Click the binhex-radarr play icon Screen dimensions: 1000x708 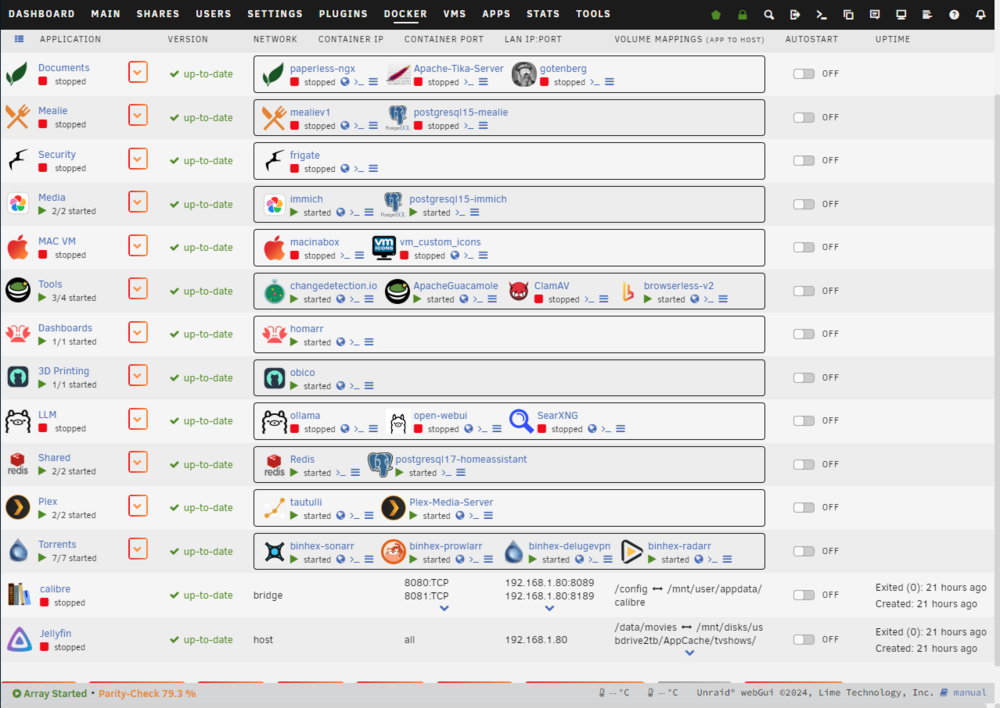(x=631, y=552)
